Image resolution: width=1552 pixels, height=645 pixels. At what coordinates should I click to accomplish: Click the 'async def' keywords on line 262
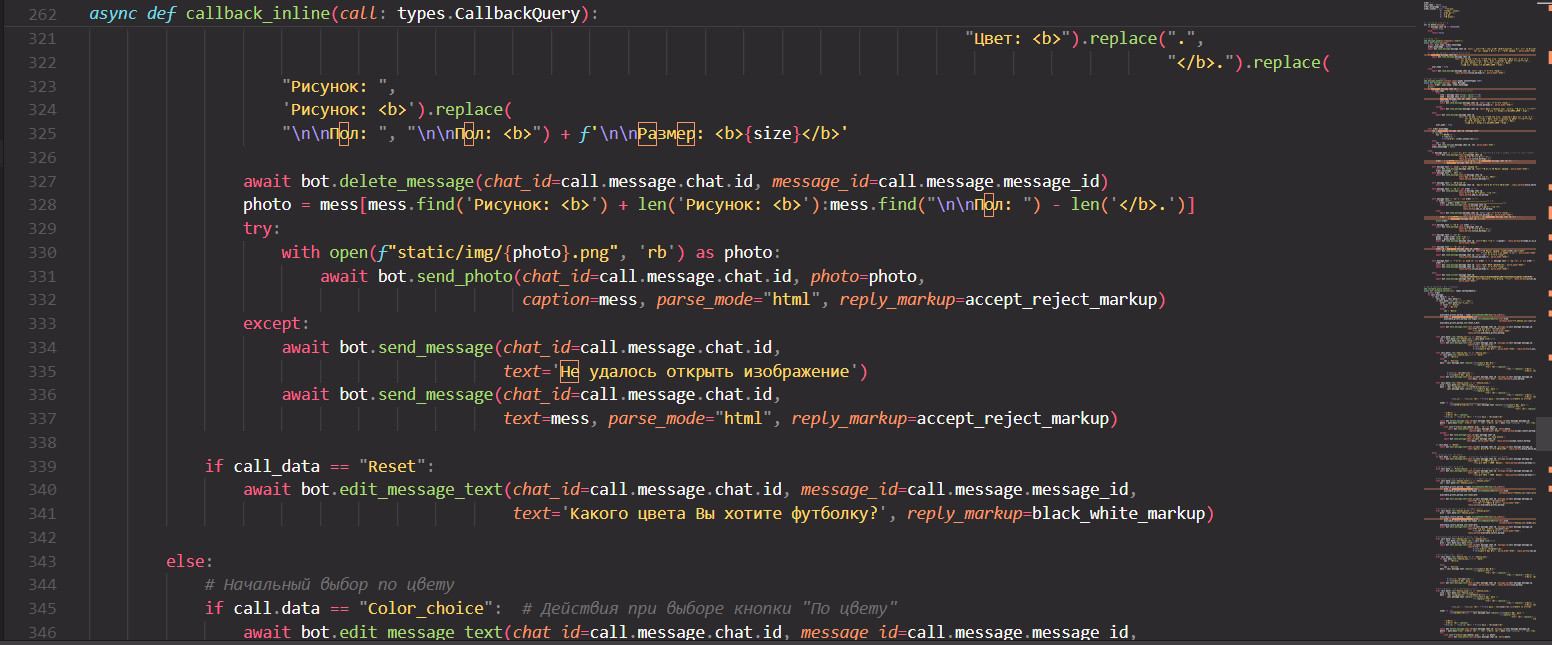133,15
